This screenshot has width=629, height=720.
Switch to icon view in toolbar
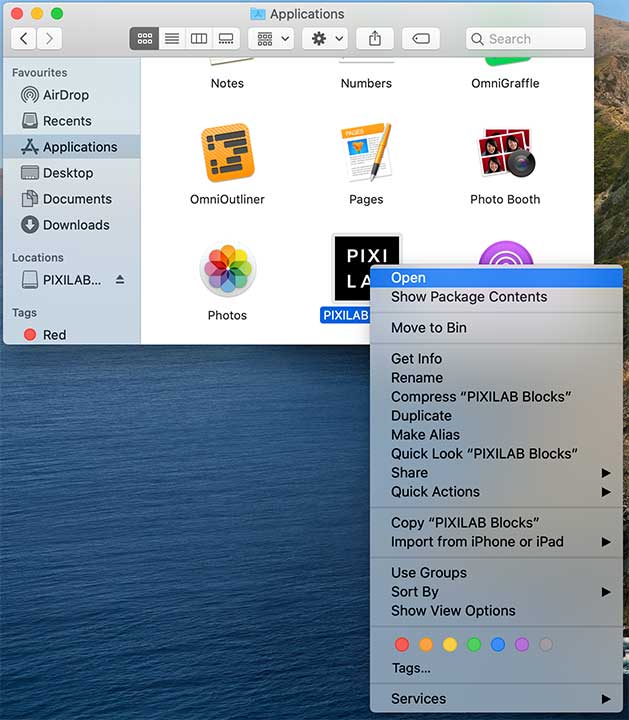pyautogui.click(x=144, y=39)
